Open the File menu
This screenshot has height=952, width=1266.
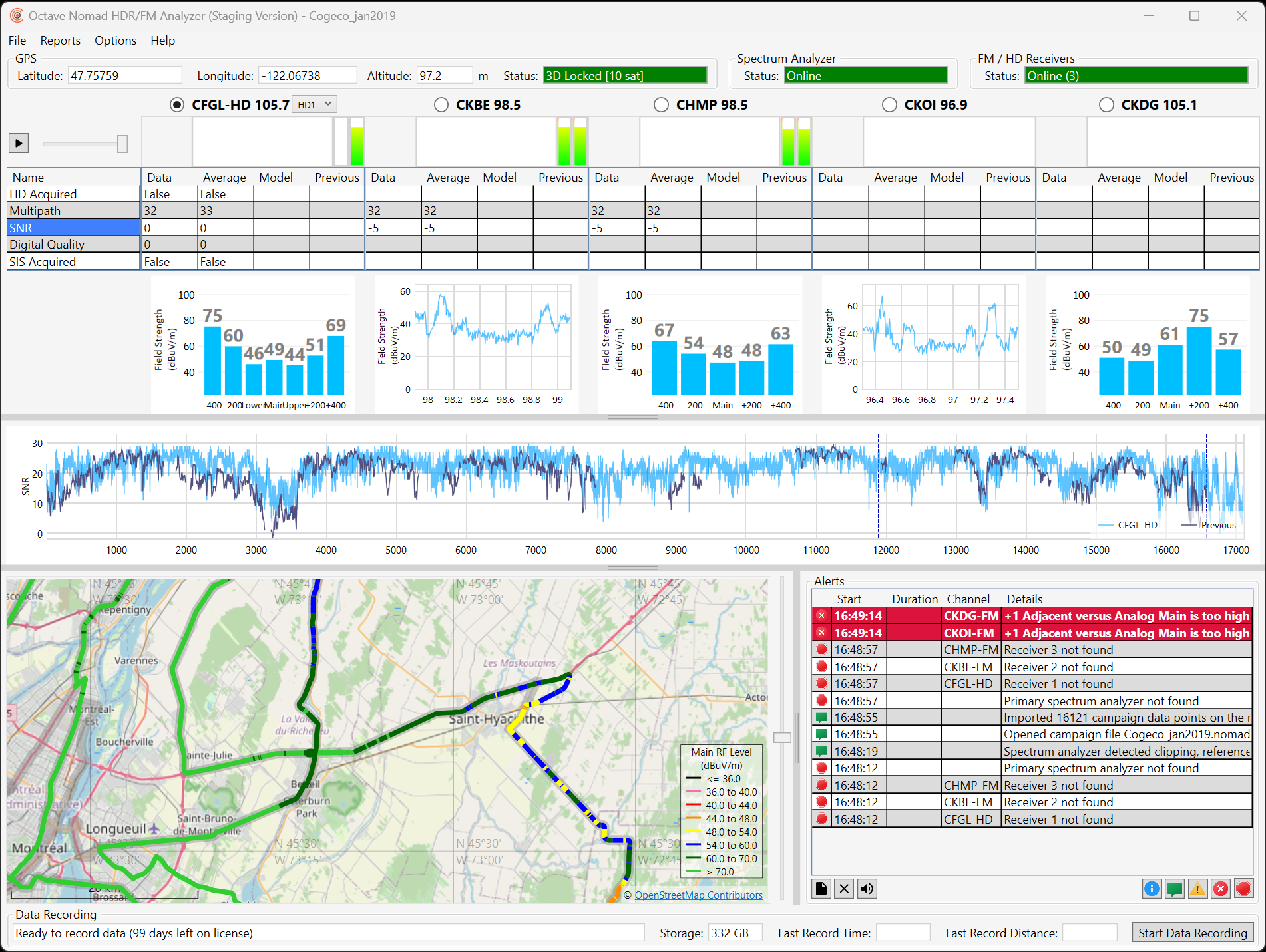pos(17,41)
